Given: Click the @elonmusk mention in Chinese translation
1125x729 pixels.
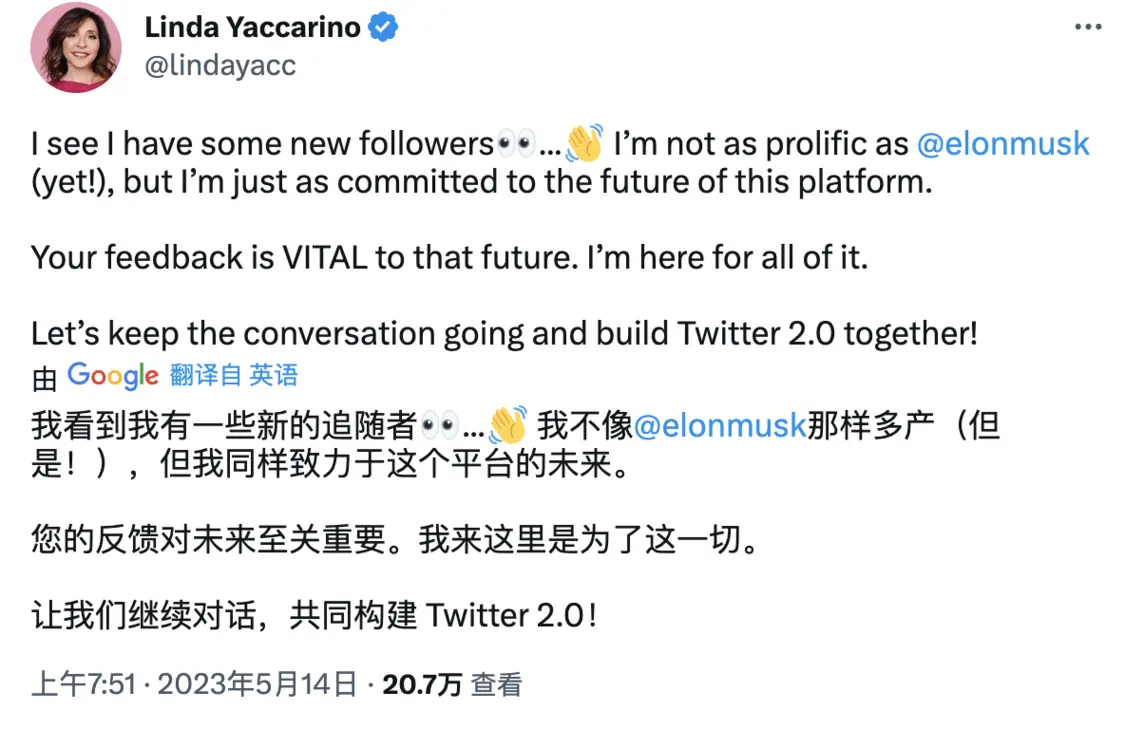Looking at the screenshot, I should [719, 425].
